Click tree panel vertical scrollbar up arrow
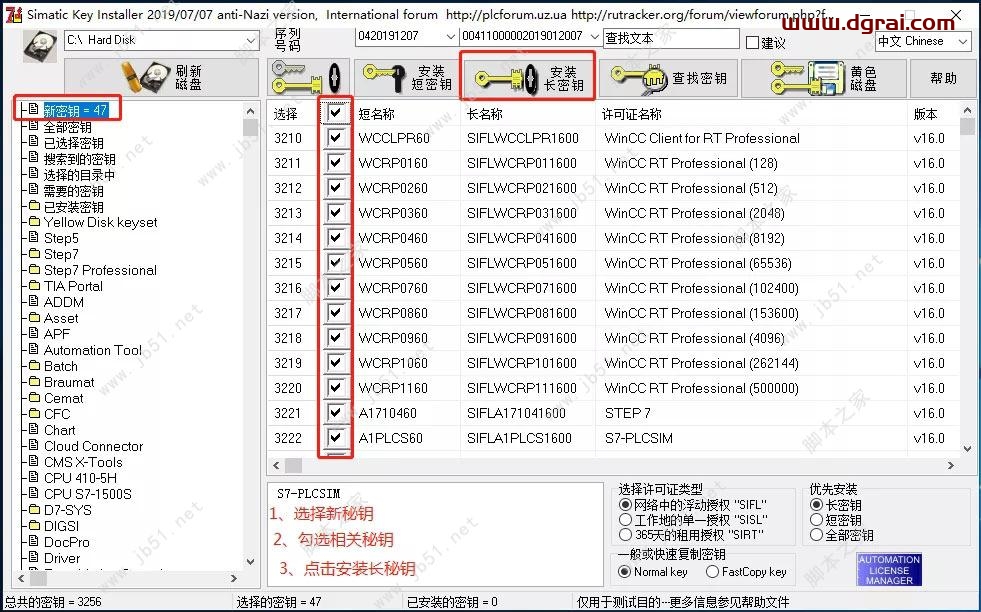The height and width of the screenshot is (612, 981). pyautogui.click(x=250, y=111)
